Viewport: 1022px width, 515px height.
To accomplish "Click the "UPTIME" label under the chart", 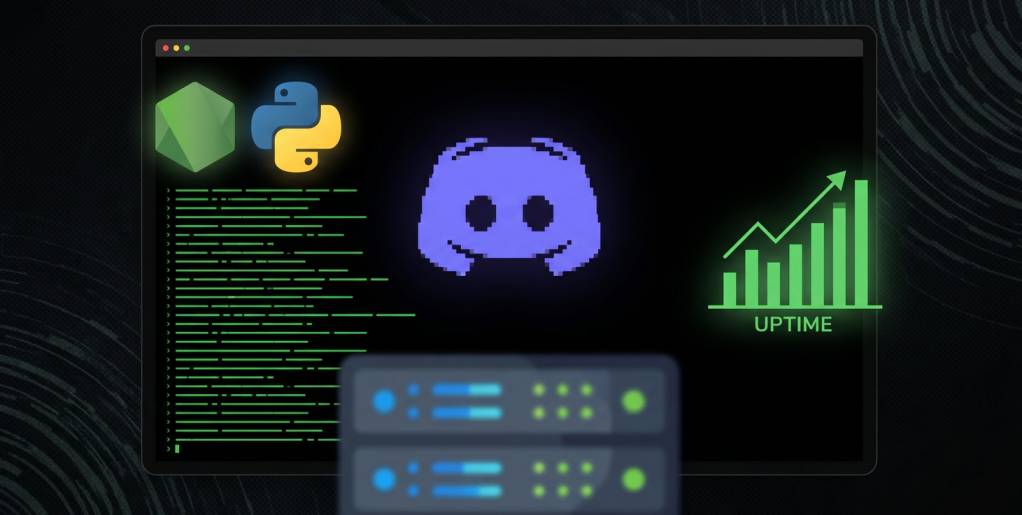I will pos(793,324).
